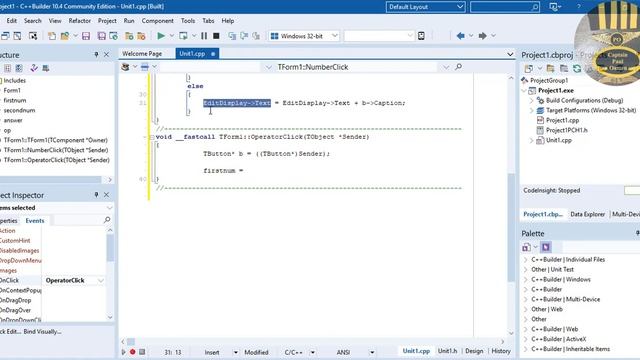Navigate forward with the right arrow
Viewport: 640px width, 360px height.
(482, 36)
